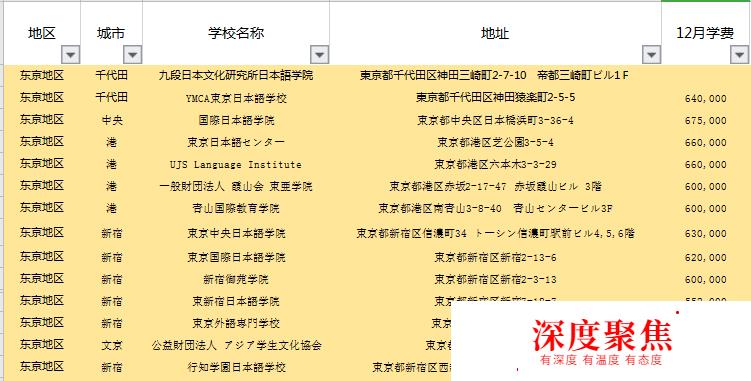Click 东京地区 in the 新宿御苑学院 row
This screenshot has height=381, width=751.
click(x=42, y=278)
